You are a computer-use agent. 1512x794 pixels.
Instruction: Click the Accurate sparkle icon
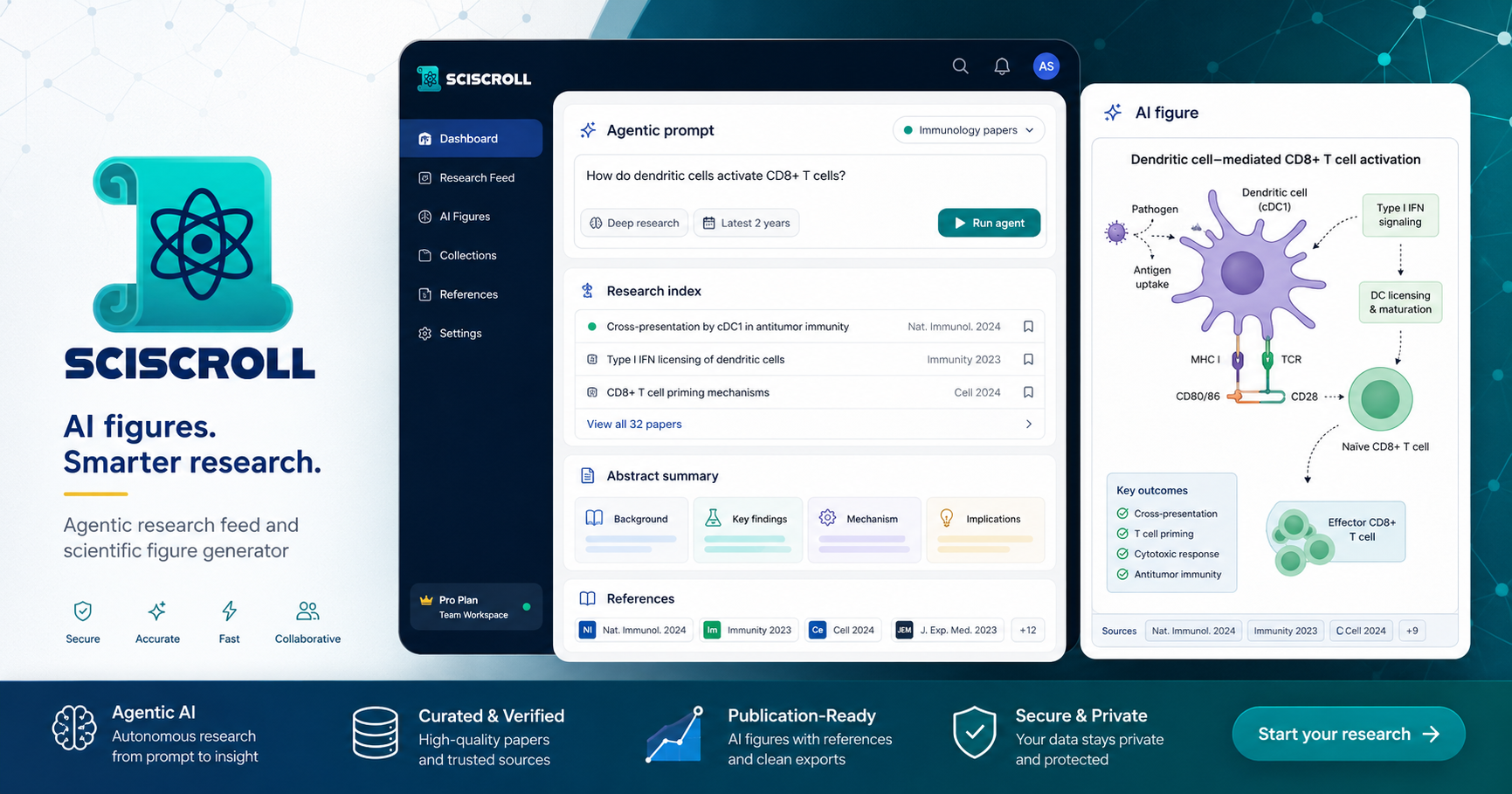click(x=157, y=611)
